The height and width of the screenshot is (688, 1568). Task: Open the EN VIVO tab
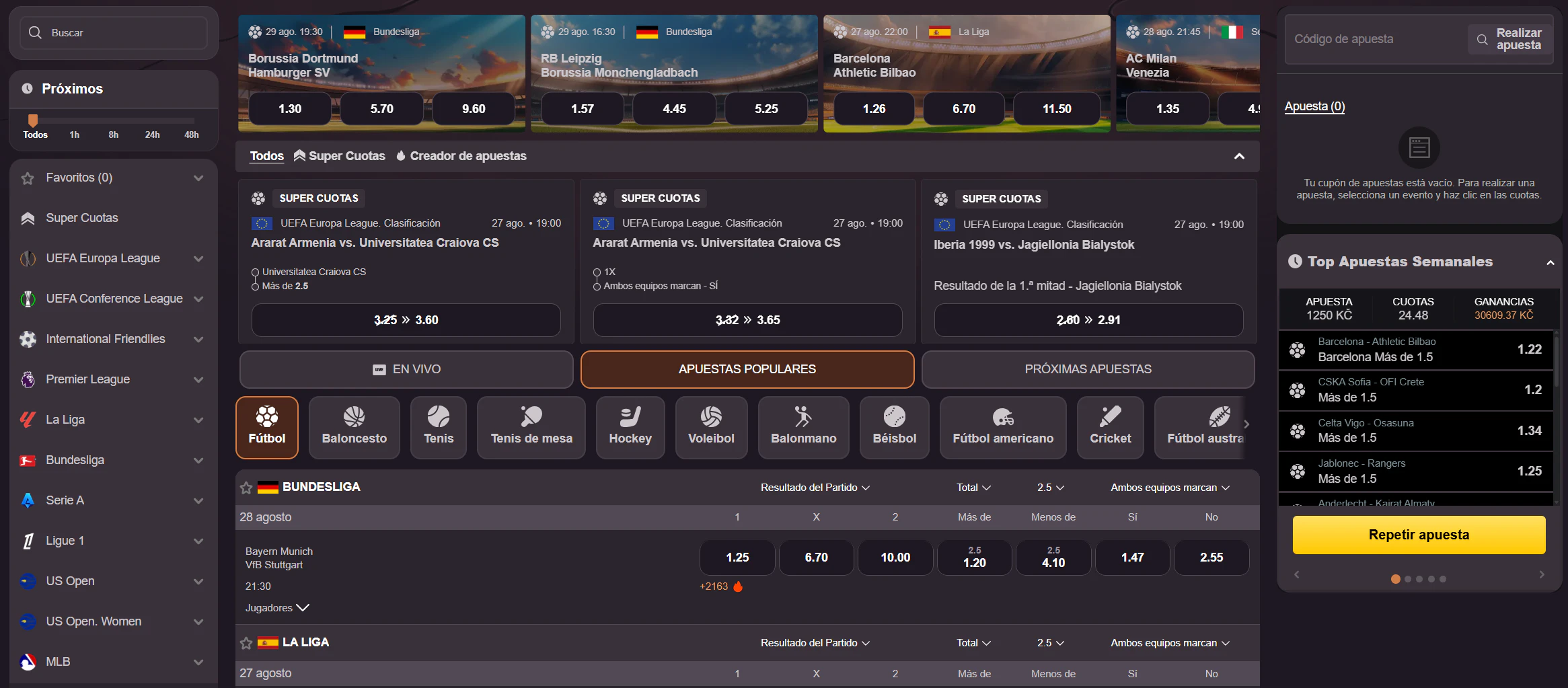[x=406, y=369]
